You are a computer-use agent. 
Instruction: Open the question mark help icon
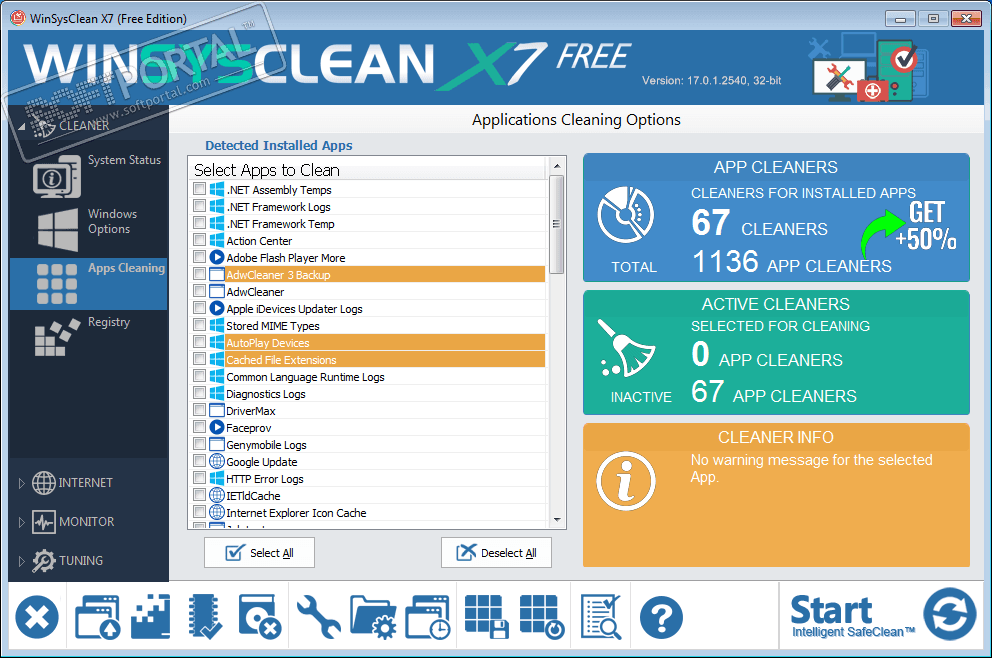point(661,617)
